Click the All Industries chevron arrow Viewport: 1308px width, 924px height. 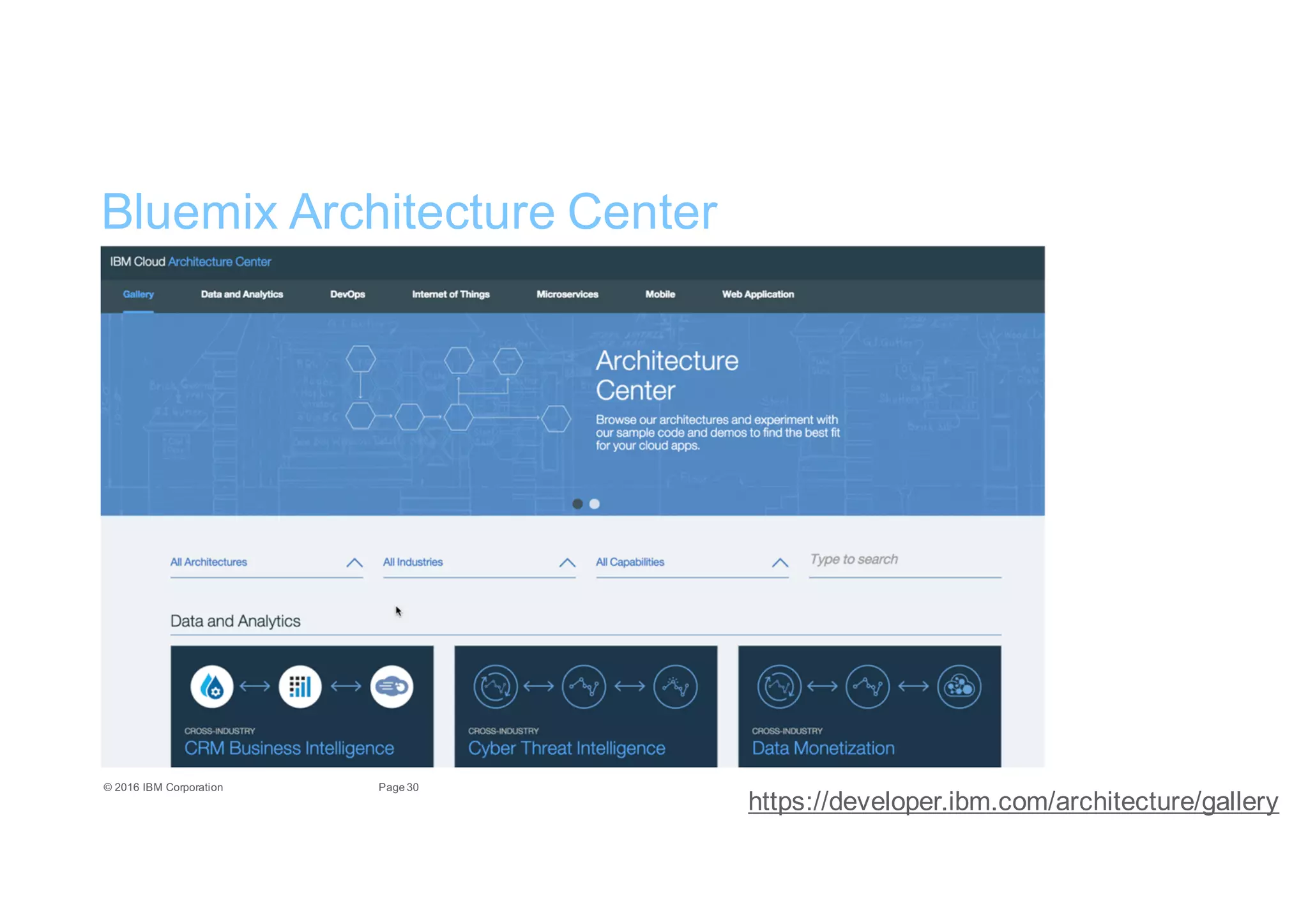point(567,563)
